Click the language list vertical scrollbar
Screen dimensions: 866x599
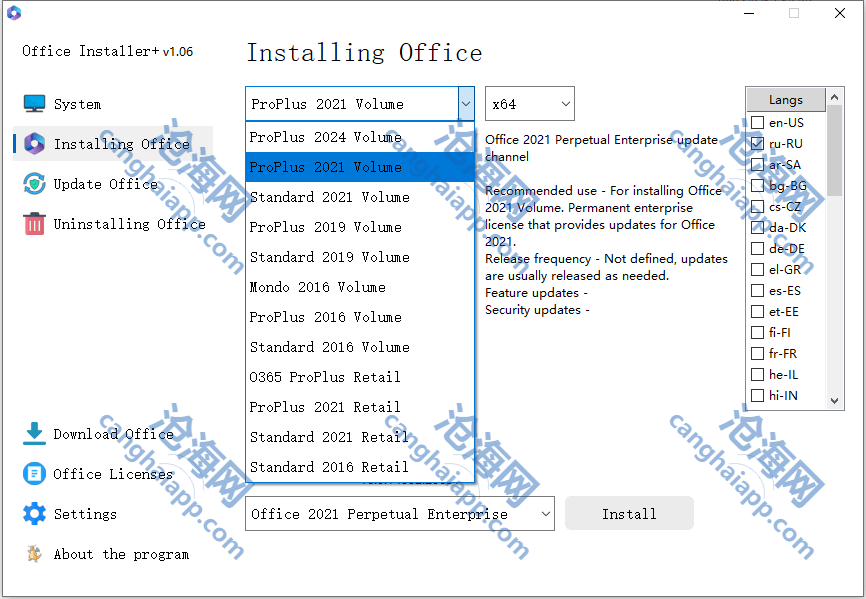834,250
